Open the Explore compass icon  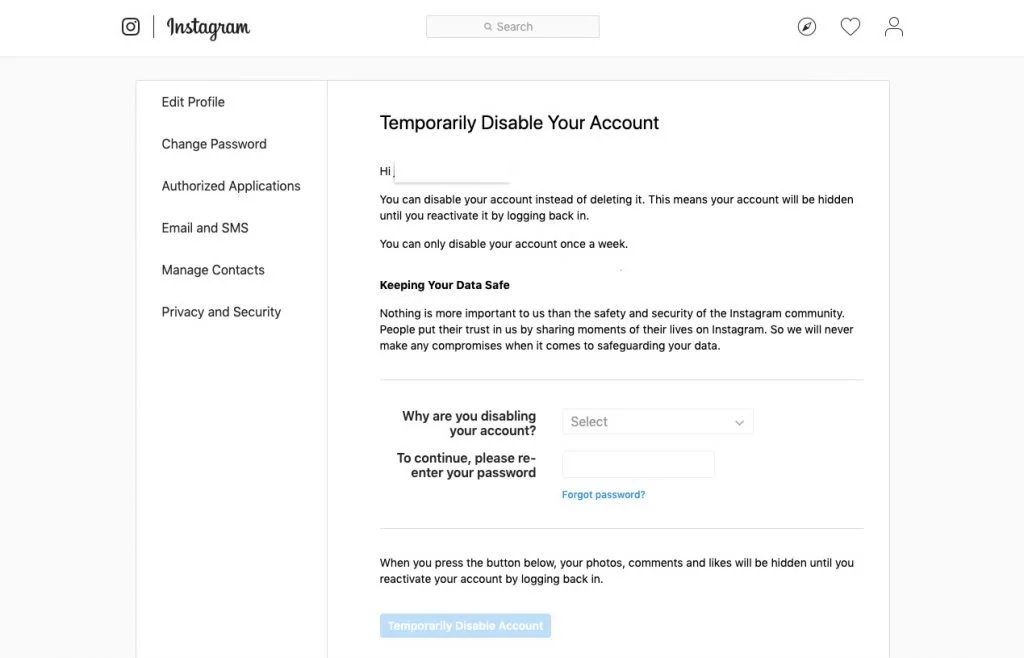pos(807,27)
